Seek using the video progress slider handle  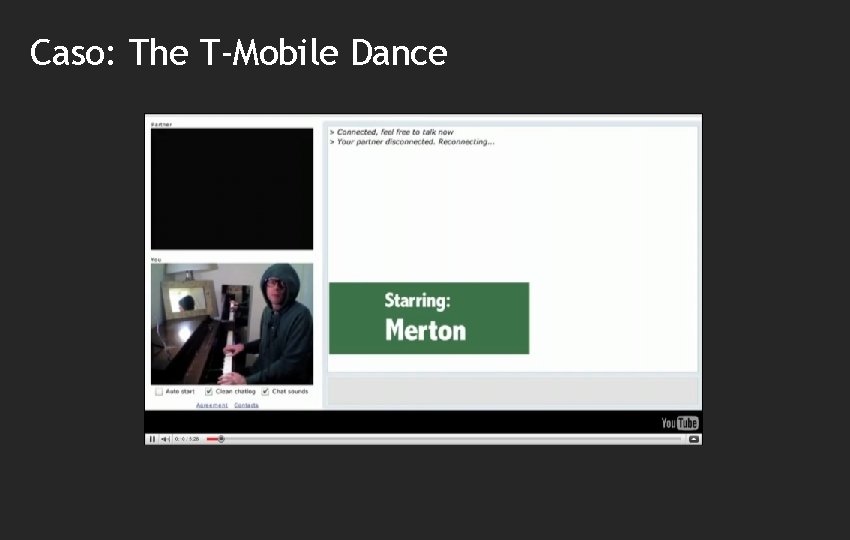221,439
